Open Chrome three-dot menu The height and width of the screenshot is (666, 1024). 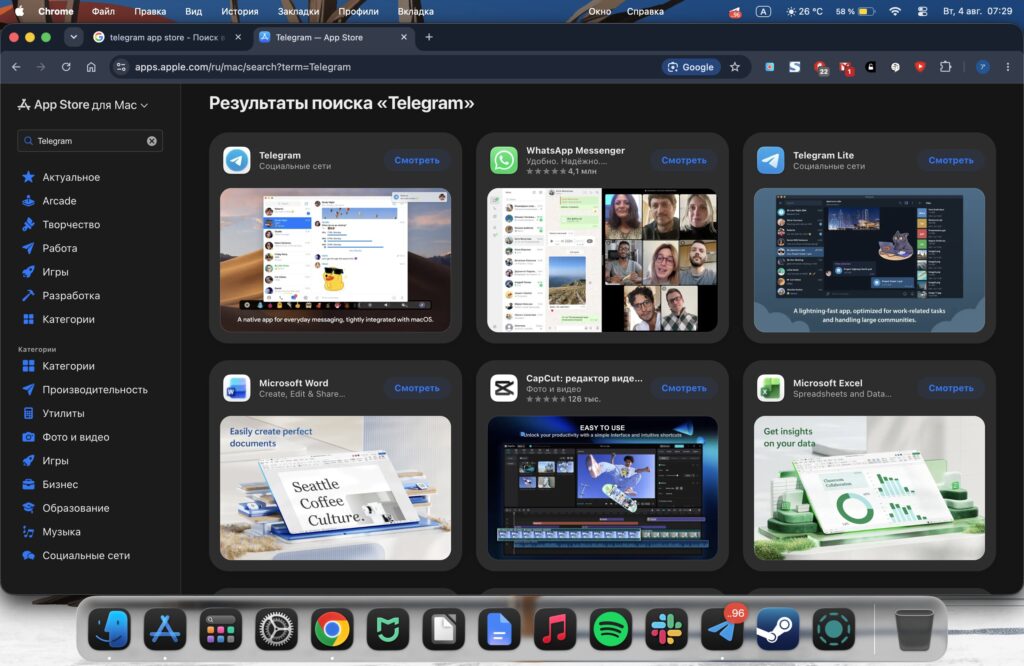[x=1008, y=67]
